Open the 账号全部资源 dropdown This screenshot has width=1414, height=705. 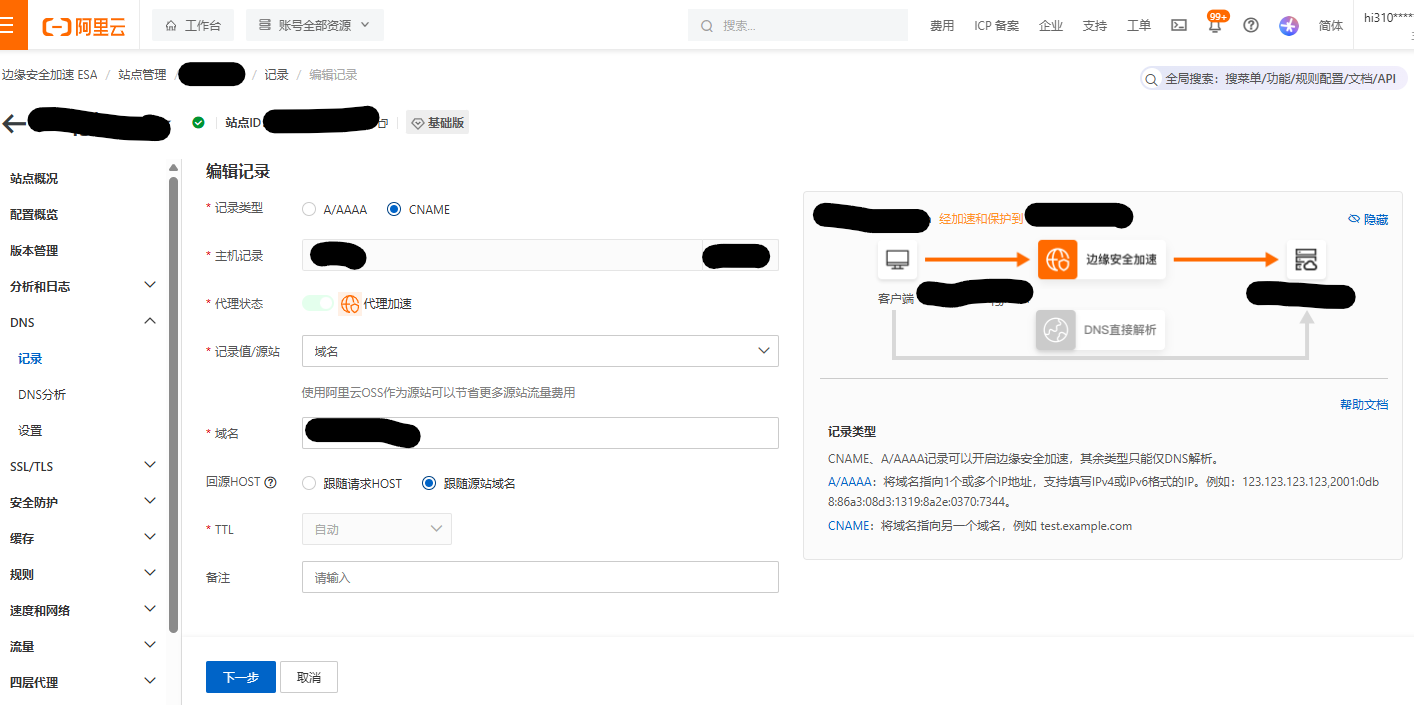(x=314, y=26)
